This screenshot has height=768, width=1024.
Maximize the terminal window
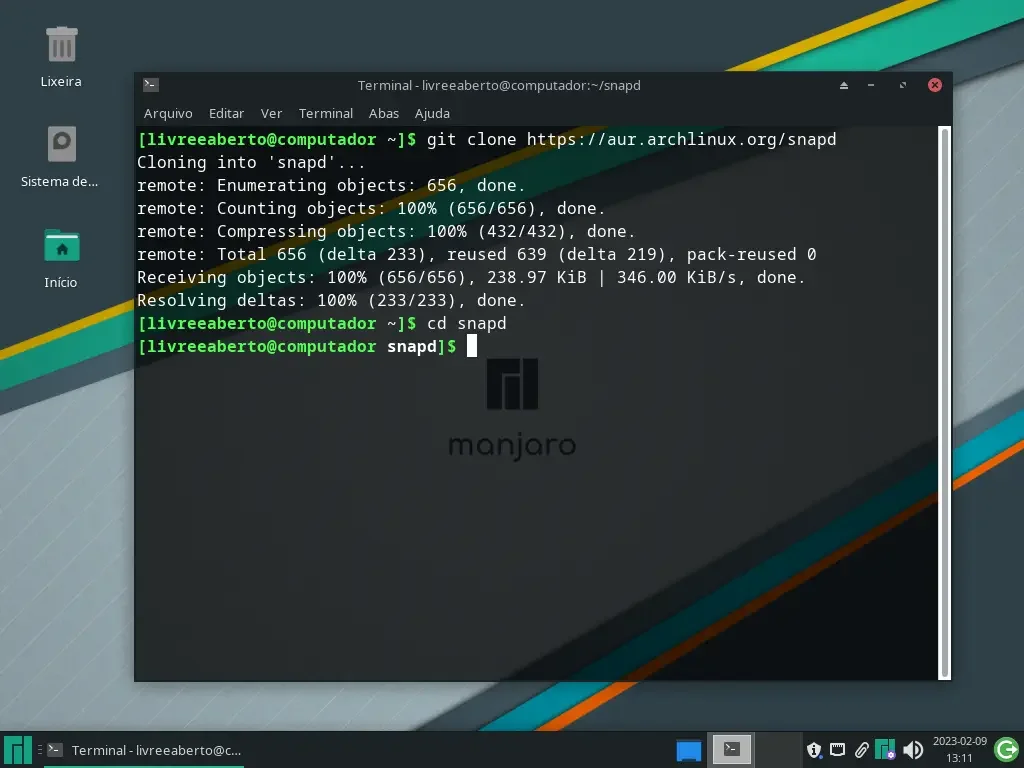pos(903,85)
